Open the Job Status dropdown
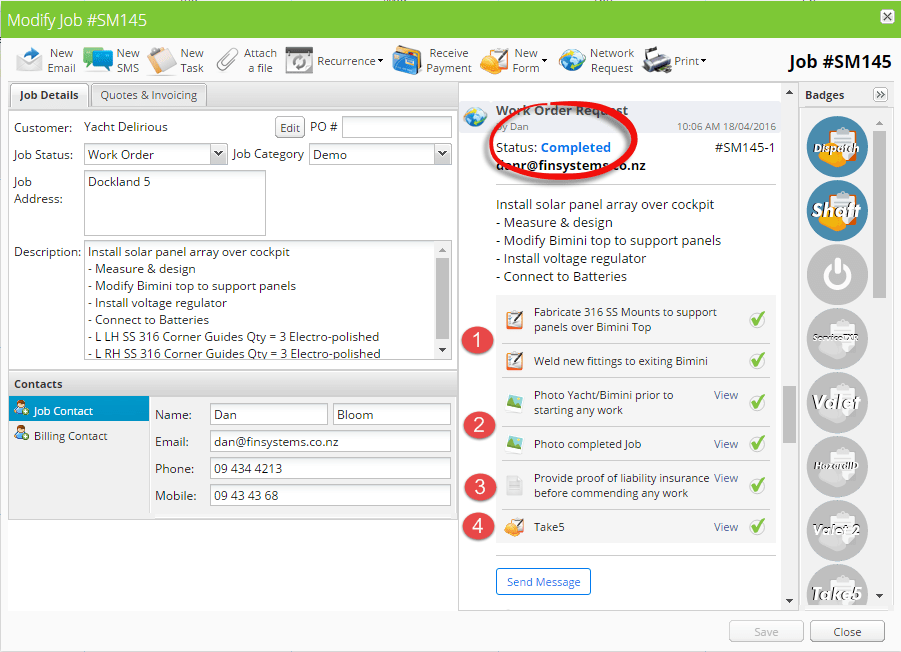901x652 pixels. pos(219,154)
